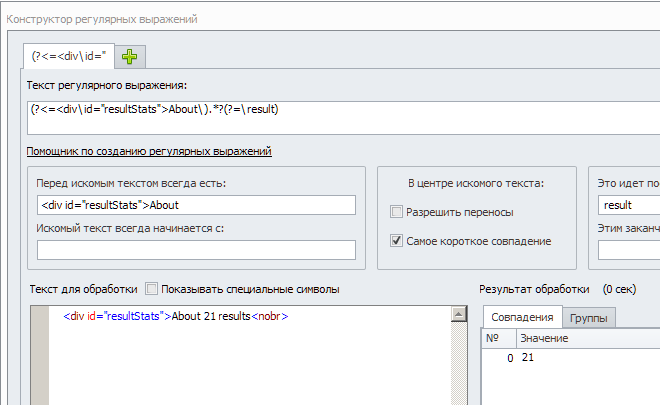This screenshot has width=660, height=405.
Task: Select the '(?<=<div\ id="' expression tab
Action: click(68, 55)
